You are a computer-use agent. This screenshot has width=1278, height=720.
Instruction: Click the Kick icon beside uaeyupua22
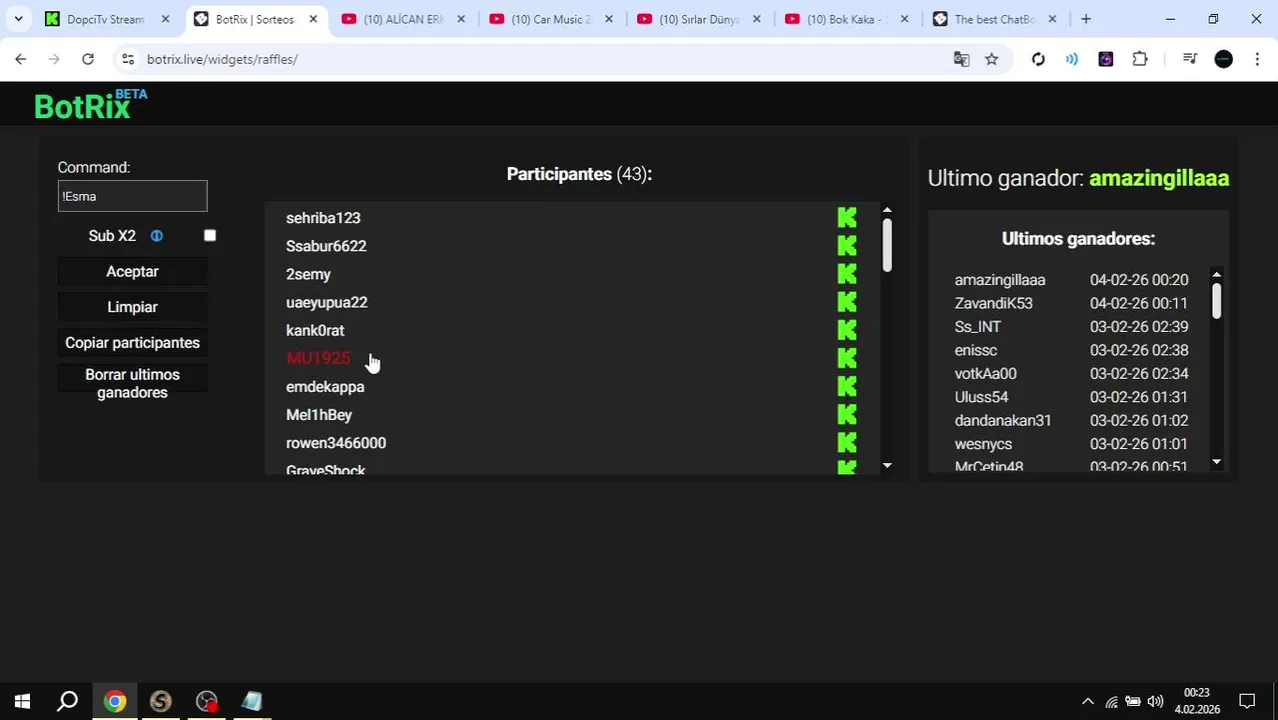847,301
